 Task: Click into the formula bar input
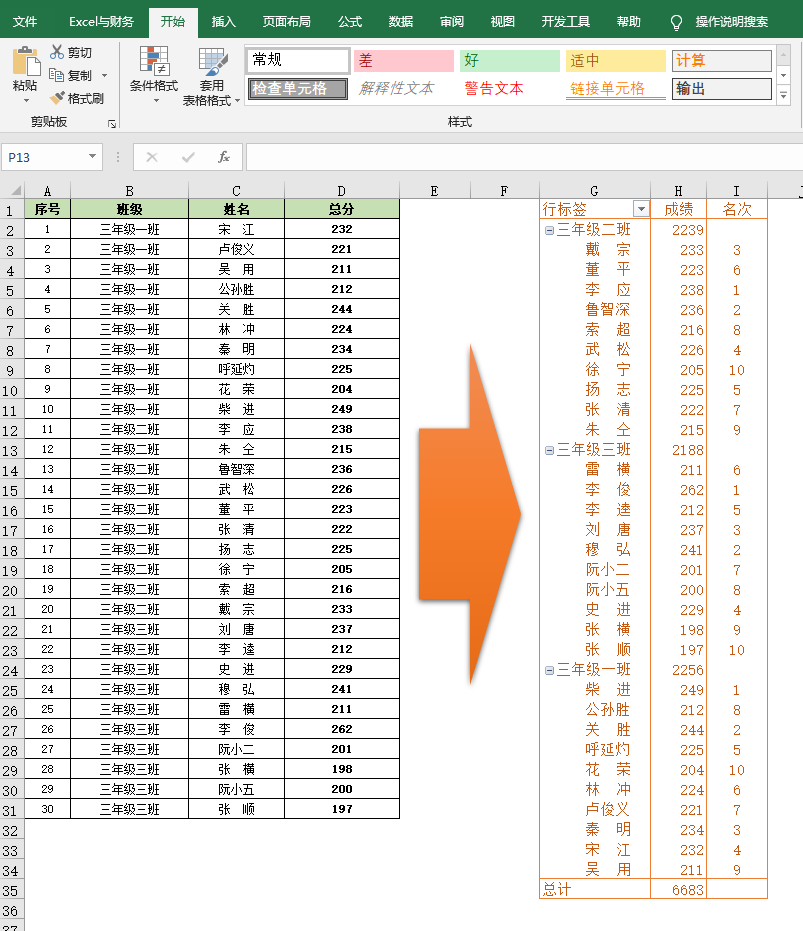click(x=524, y=157)
